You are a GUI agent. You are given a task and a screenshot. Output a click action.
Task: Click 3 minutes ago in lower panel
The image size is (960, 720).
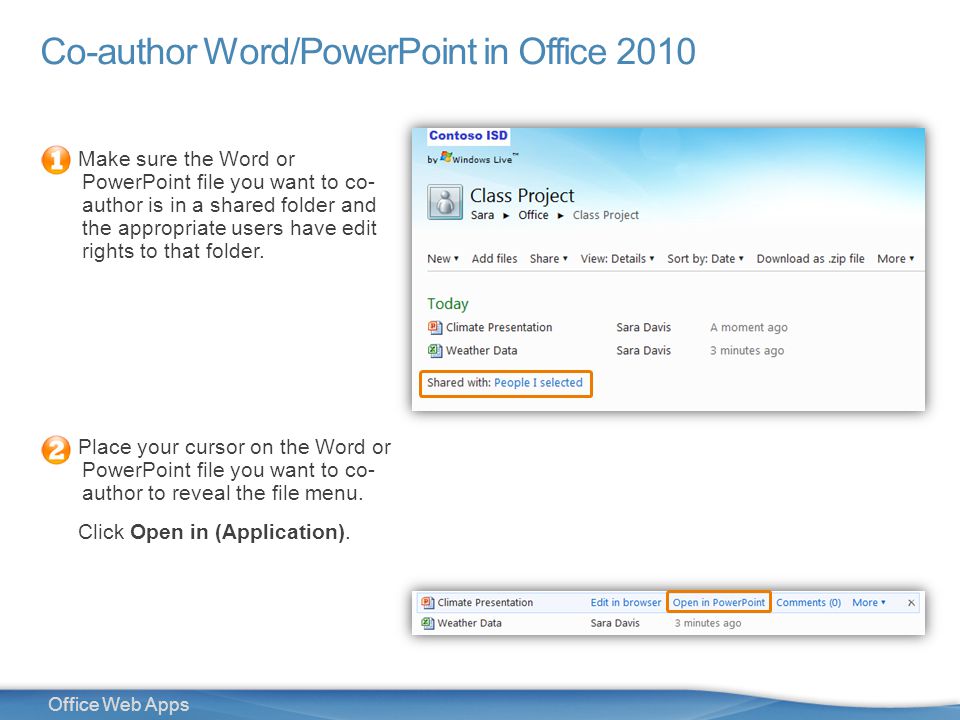pyautogui.click(x=708, y=623)
